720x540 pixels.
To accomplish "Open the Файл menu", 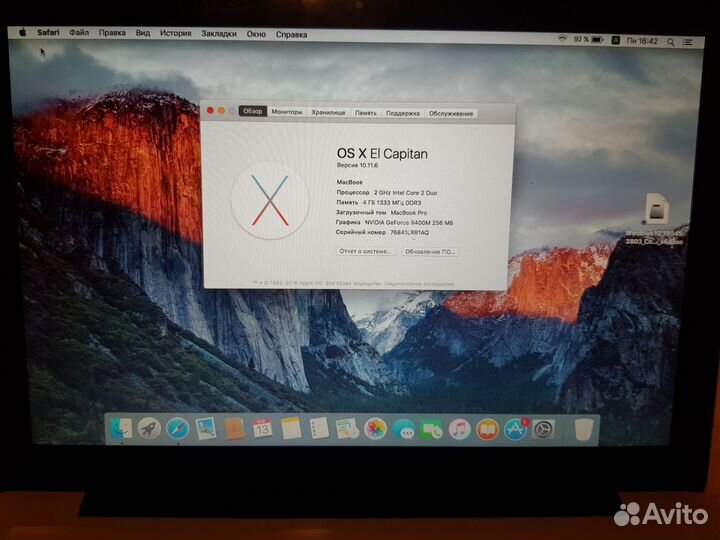I will [79, 33].
